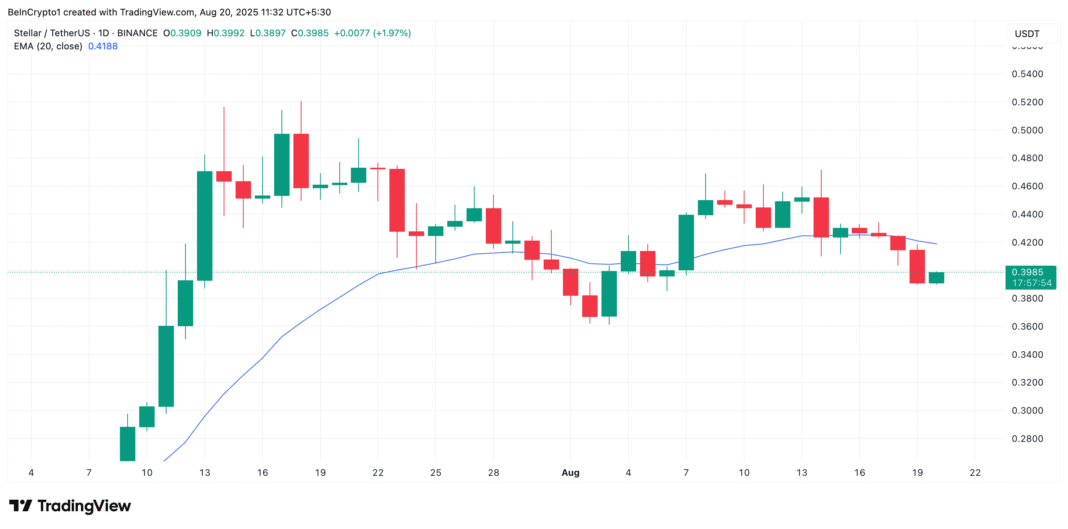Image resolution: width=1068 pixels, height=529 pixels.
Task: Select the latest green candle on Aug 20
Action: (937, 277)
